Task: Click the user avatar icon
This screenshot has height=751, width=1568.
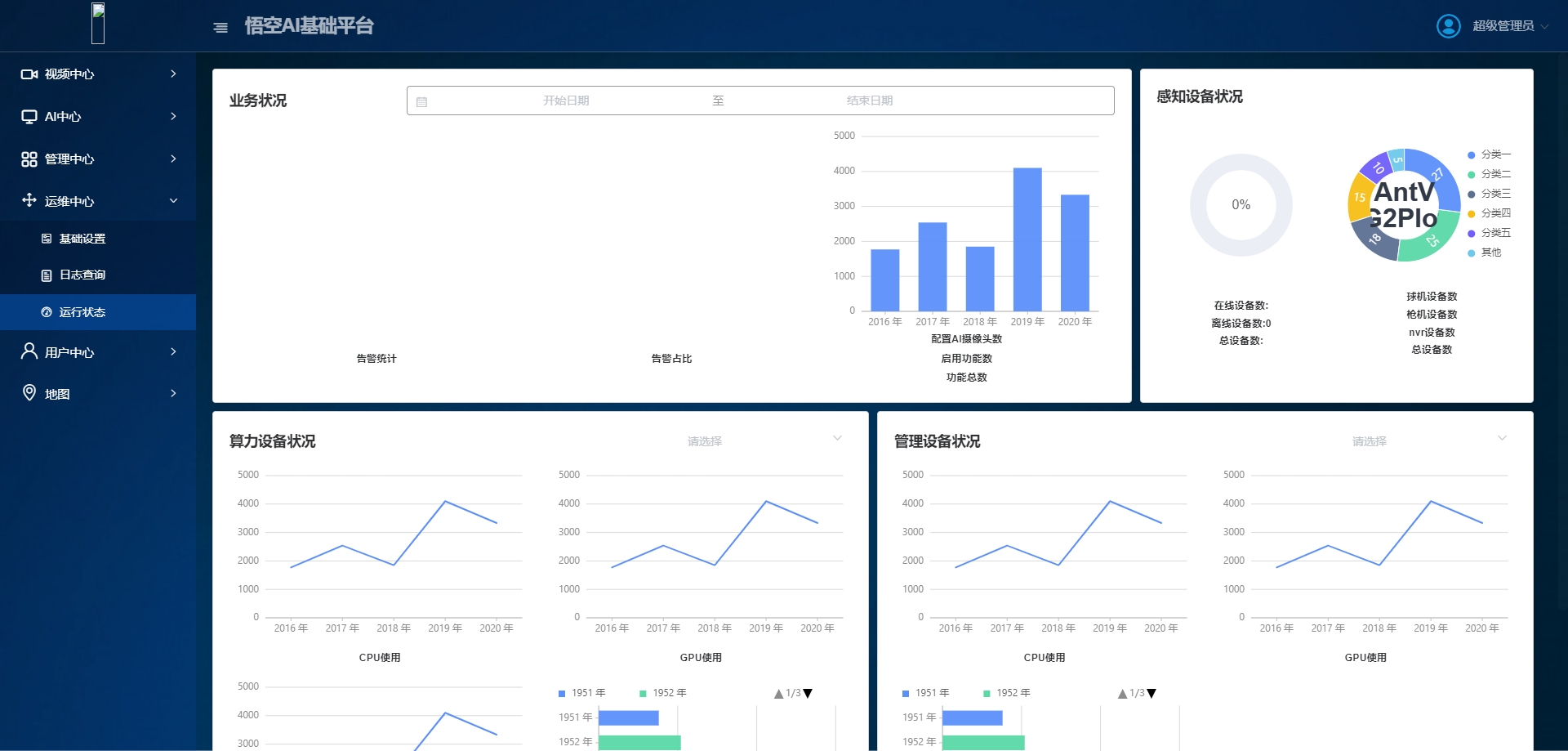Action: (1448, 26)
